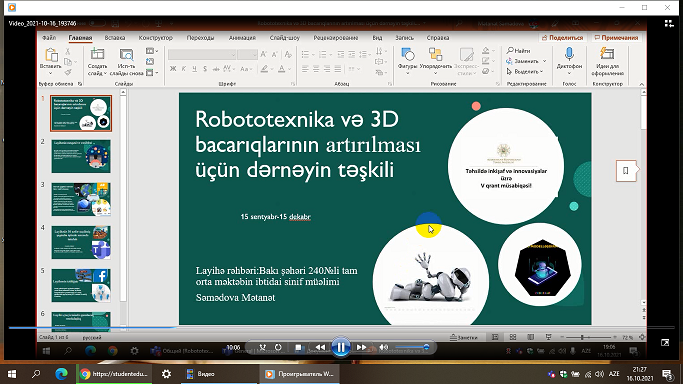
Task: Open Идеи для оформления designer
Action: 607,61
